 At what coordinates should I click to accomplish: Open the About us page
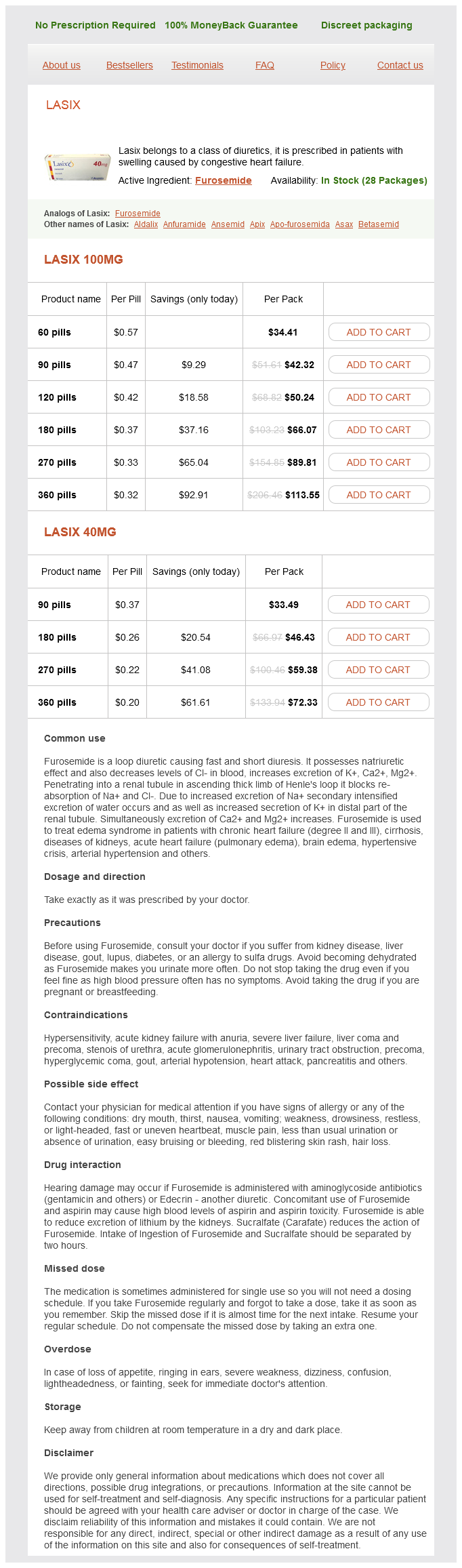pyautogui.click(x=62, y=65)
